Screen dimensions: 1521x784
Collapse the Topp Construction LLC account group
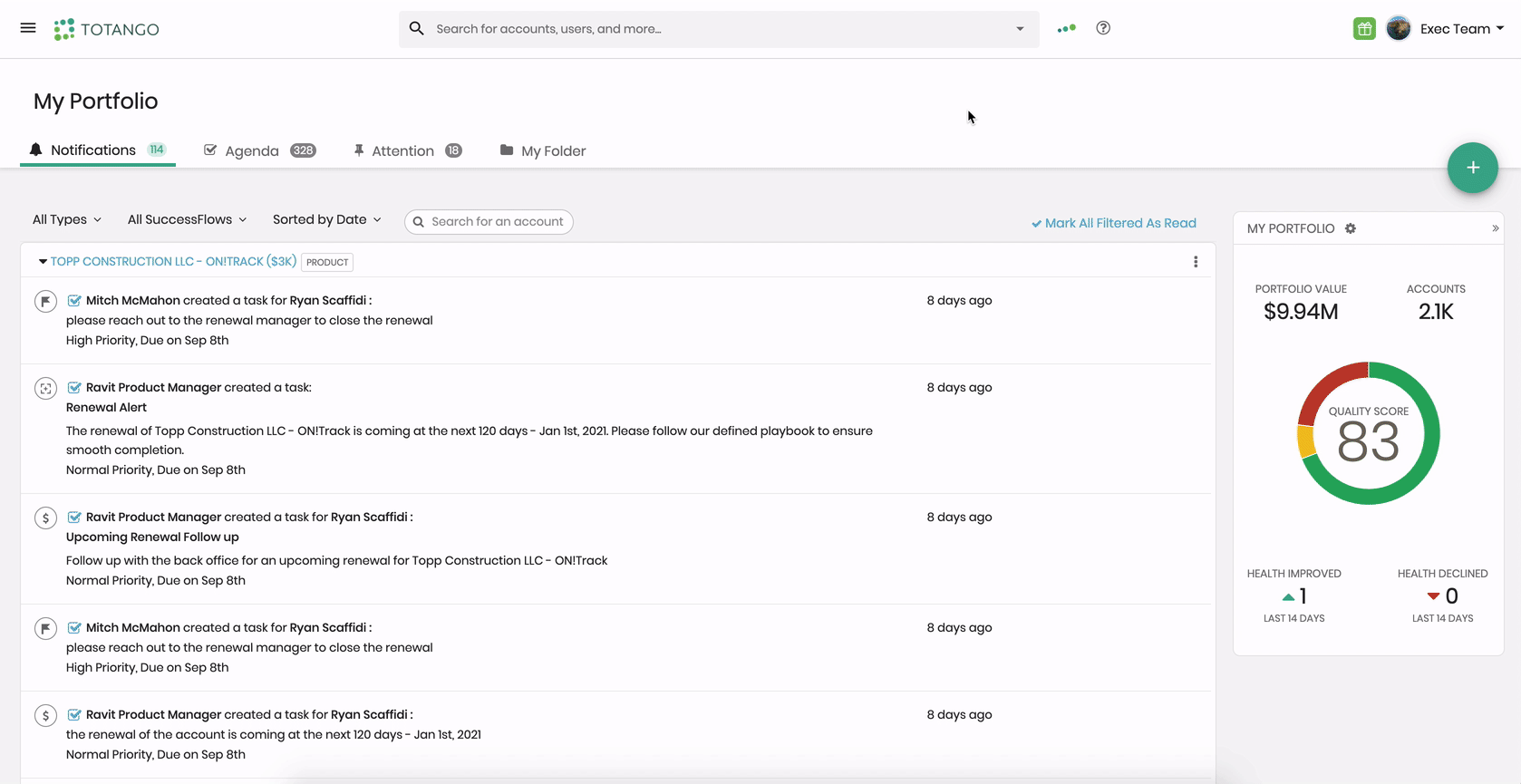click(43, 261)
